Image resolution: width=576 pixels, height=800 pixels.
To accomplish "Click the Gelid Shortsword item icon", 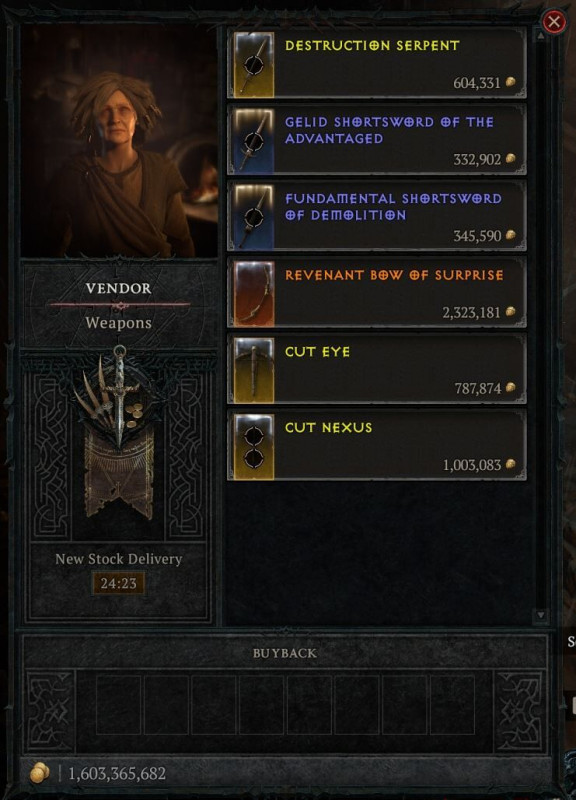I will [x=254, y=141].
